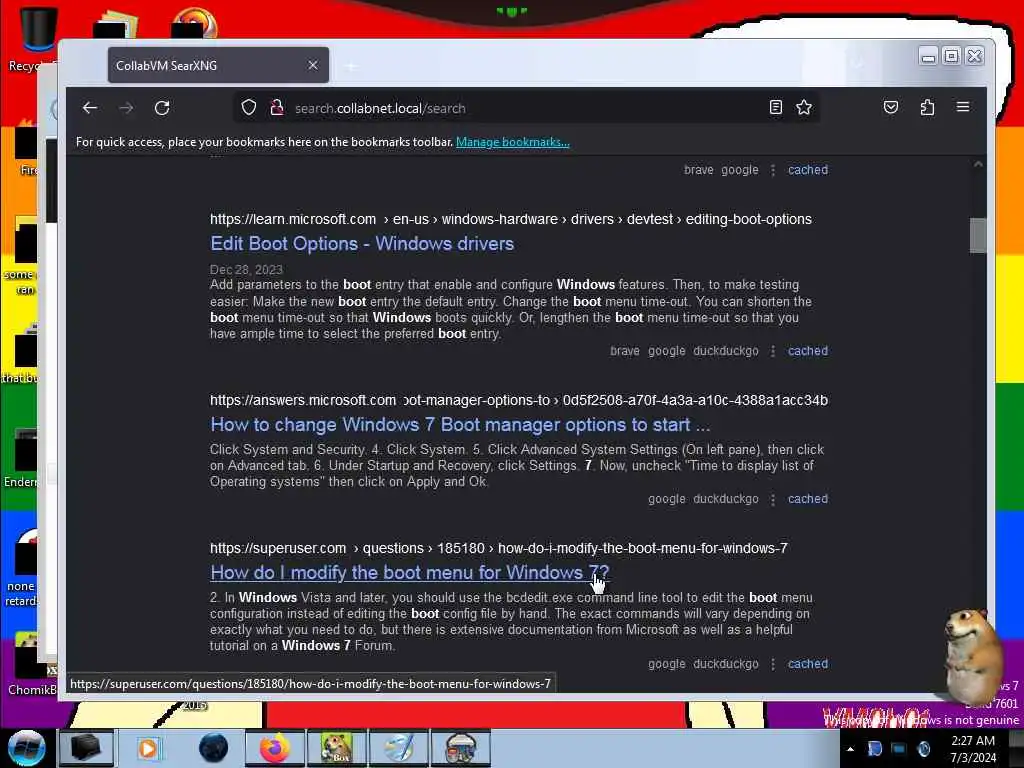Image resolution: width=1024 pixels, height=768 pixels.
Task: Open How do I modify the boot menu result
Action: click(x=409, y=573)
